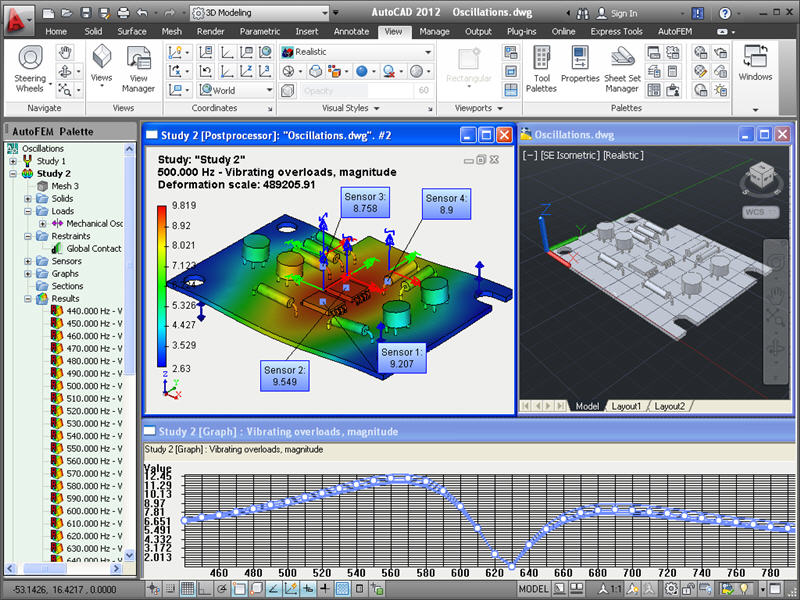This screenshot has width=800, height=600.
Task: Open Help with the question mark icon
Action: tap(724, 13)
